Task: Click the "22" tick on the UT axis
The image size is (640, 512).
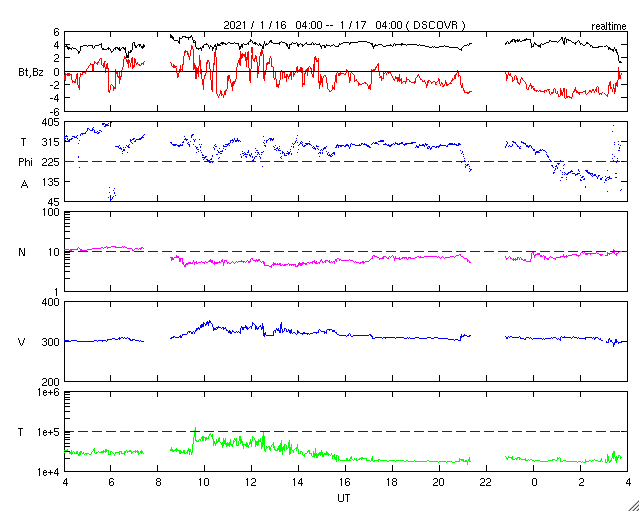Action: [487, 483]
